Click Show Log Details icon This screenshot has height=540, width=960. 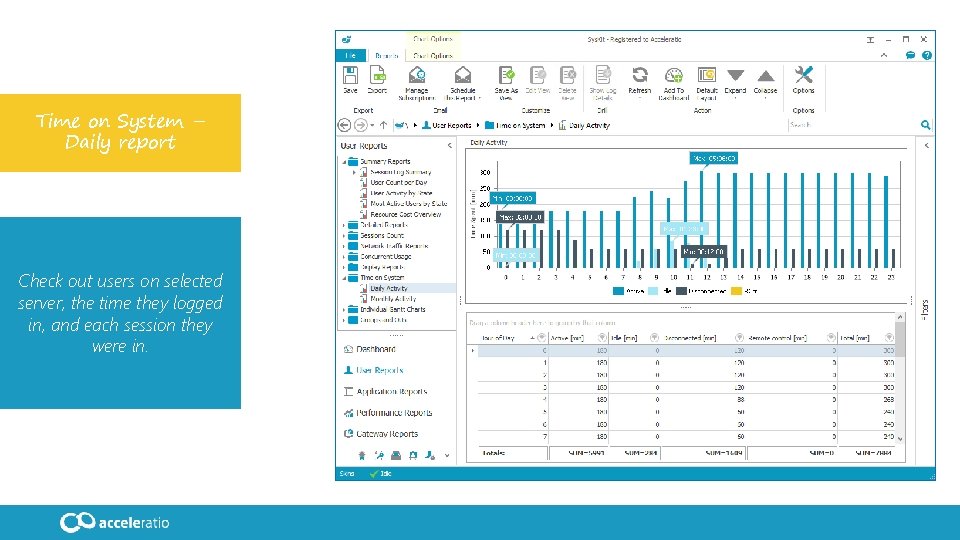click(x=603, y=75)
